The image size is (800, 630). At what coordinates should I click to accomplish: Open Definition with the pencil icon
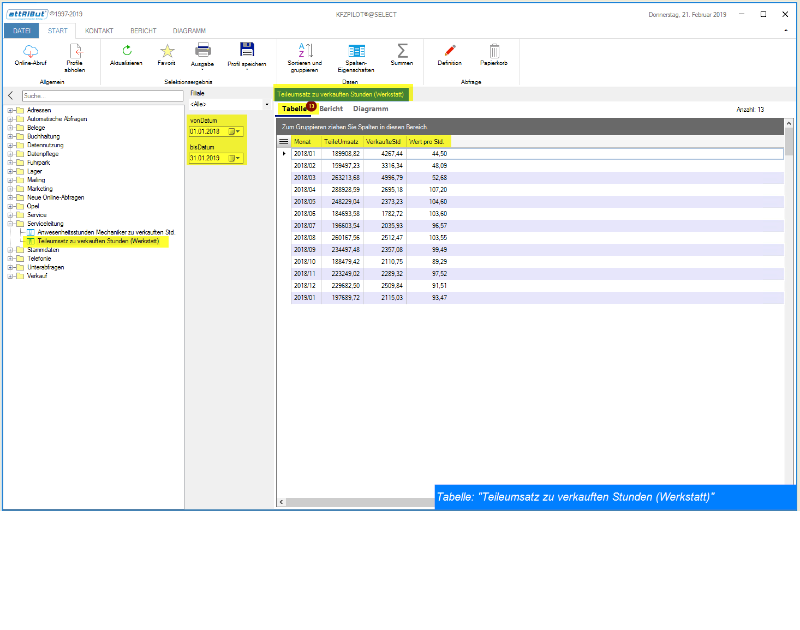449,50
